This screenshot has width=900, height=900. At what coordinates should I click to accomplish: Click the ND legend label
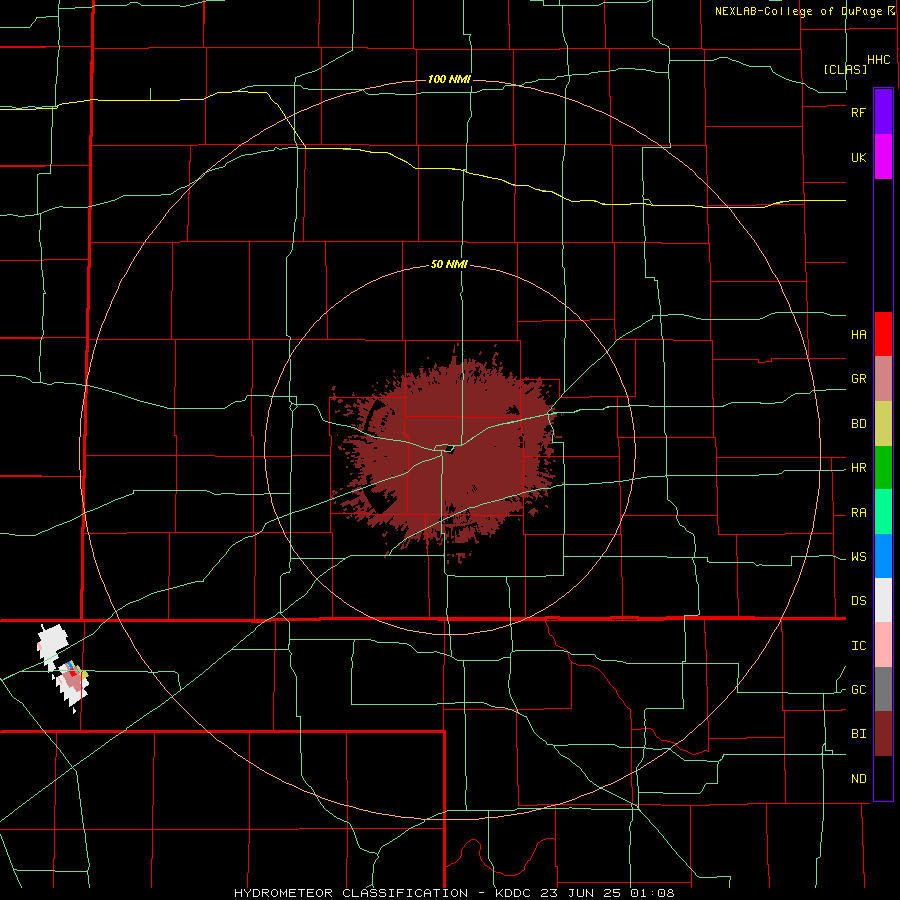pos(859,779)
